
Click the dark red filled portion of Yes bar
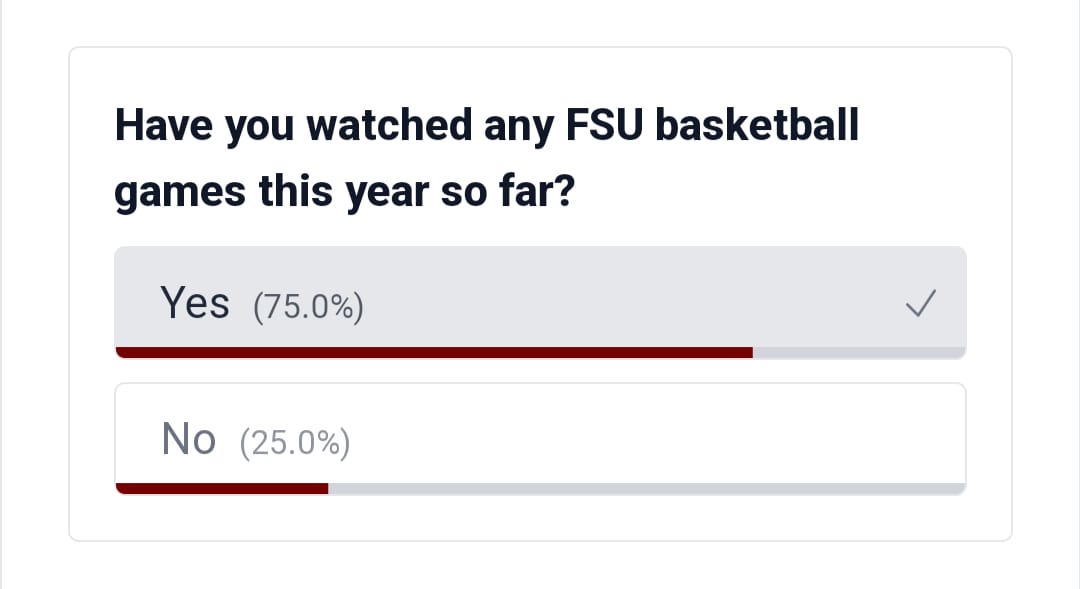[434, 353]
